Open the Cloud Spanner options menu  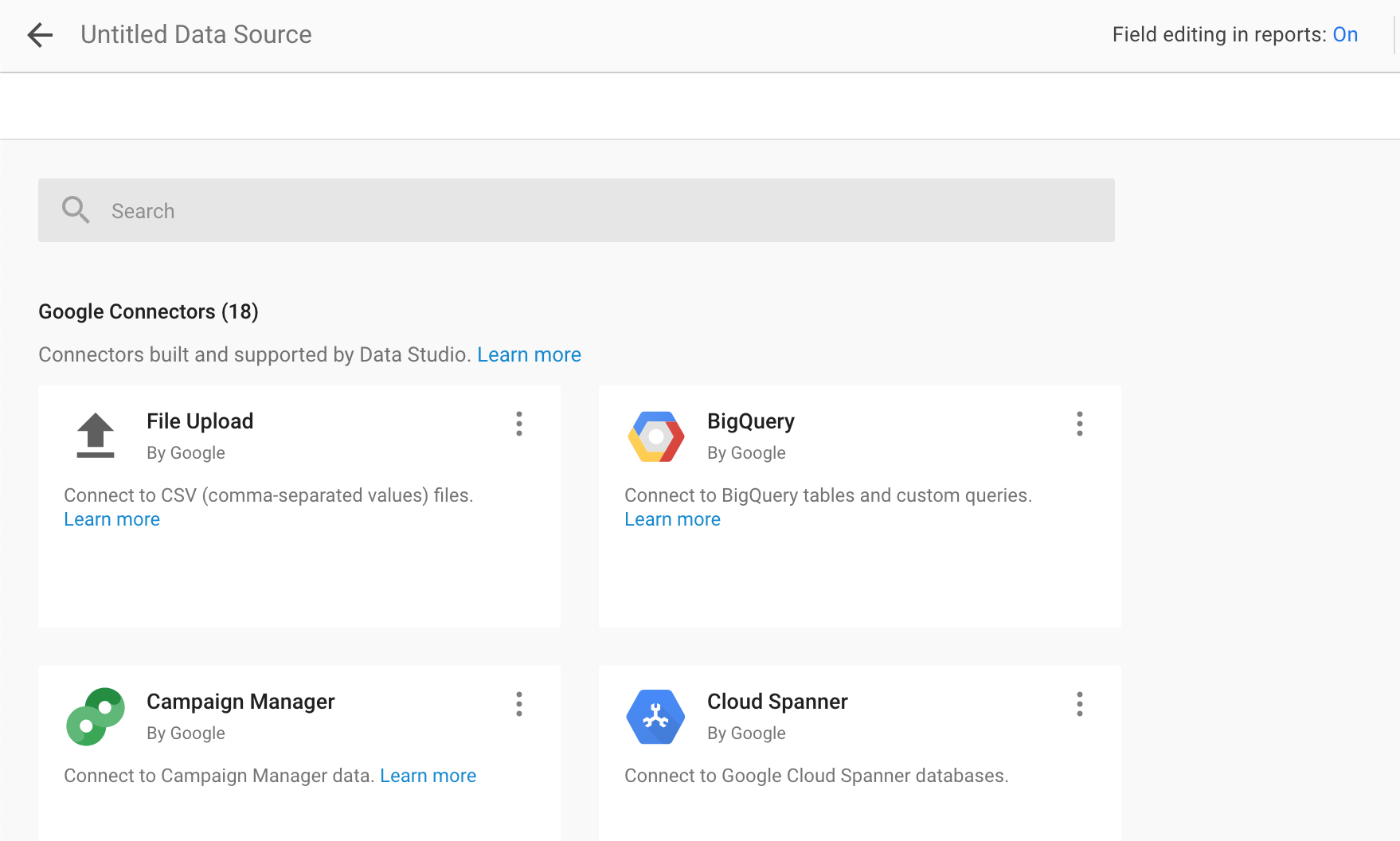[x=1079, y=704]
